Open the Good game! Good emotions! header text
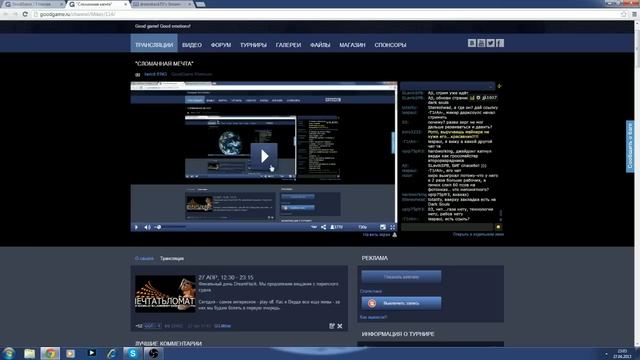The height and width of the screenshot is (360, 640). 162,26
